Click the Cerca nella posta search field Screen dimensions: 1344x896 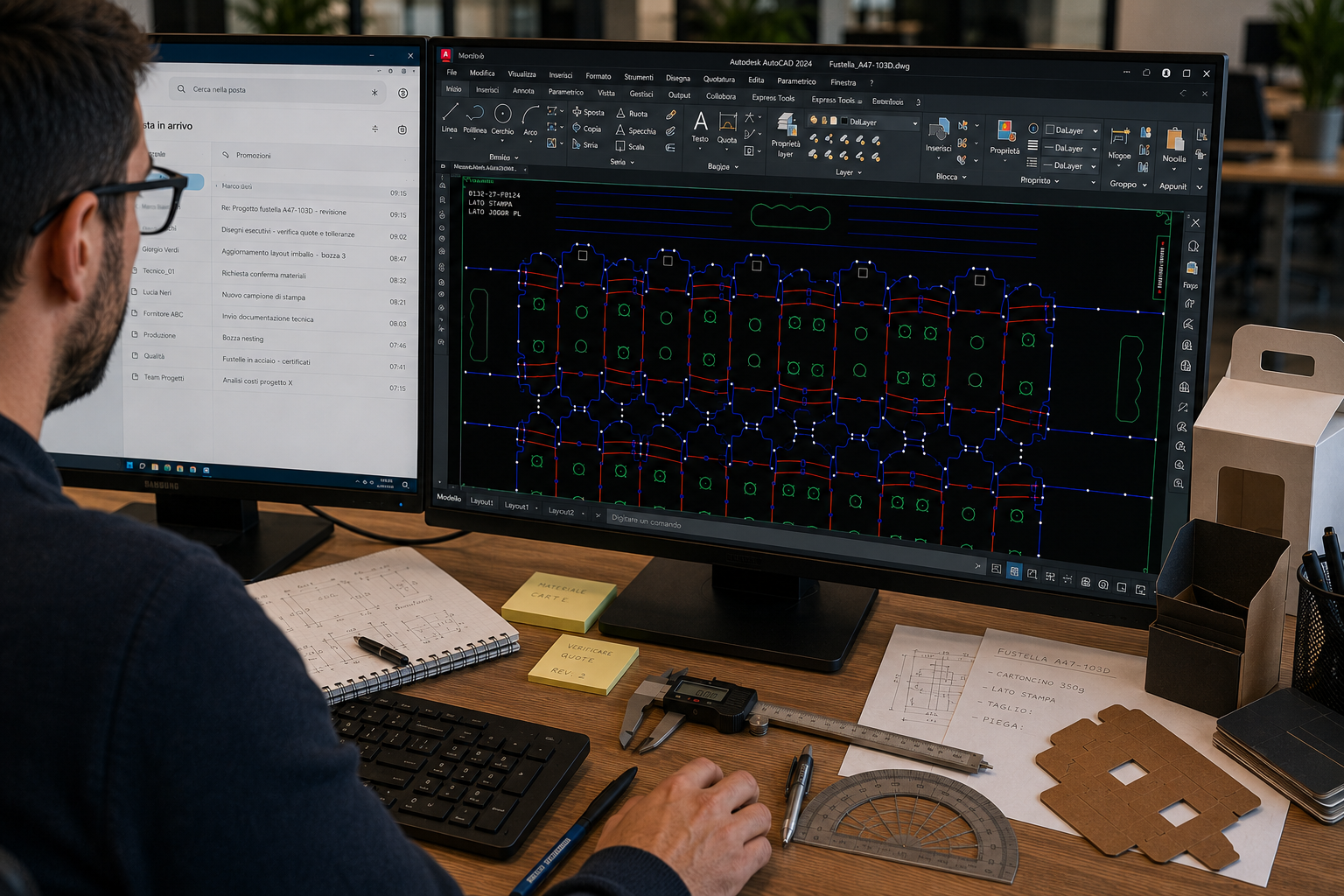278,90
